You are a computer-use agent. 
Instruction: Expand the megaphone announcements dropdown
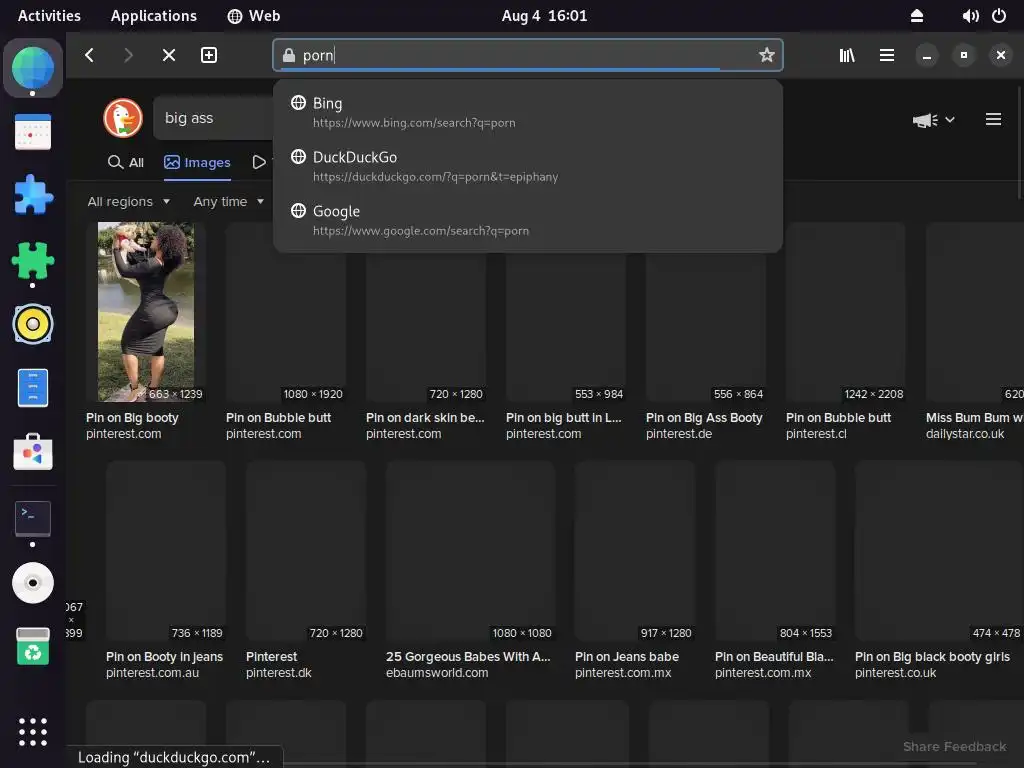pyautogui.click(x=934, y=120)
